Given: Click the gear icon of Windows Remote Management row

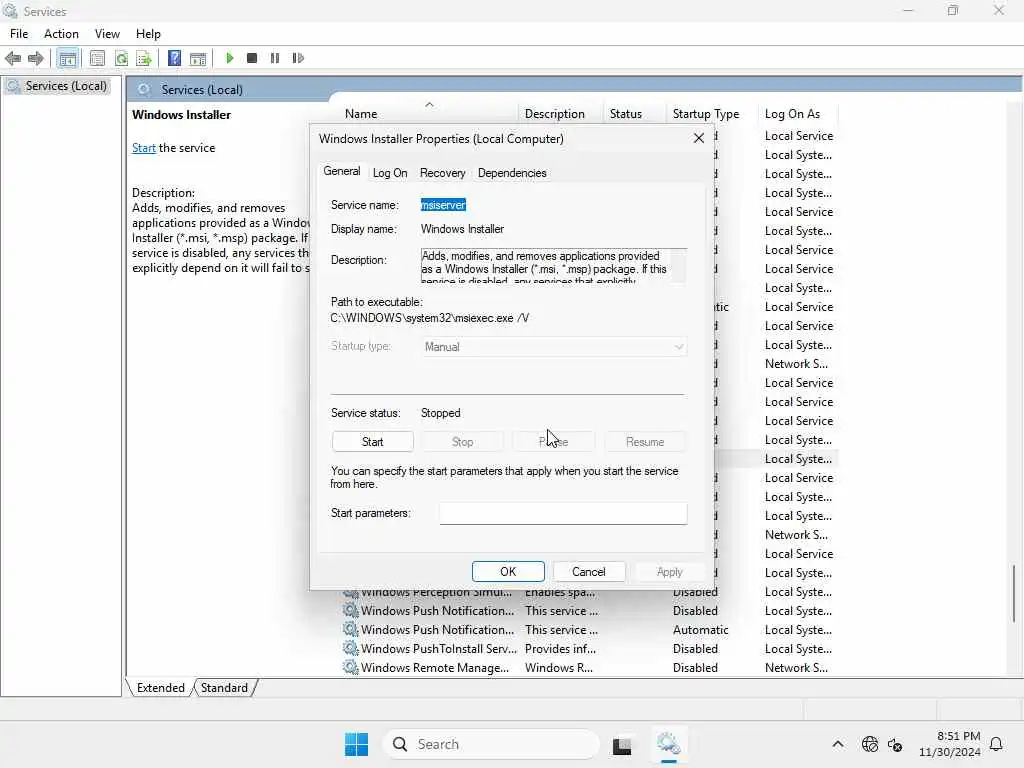Looking at the screenshot, I should tap(351, 667).
